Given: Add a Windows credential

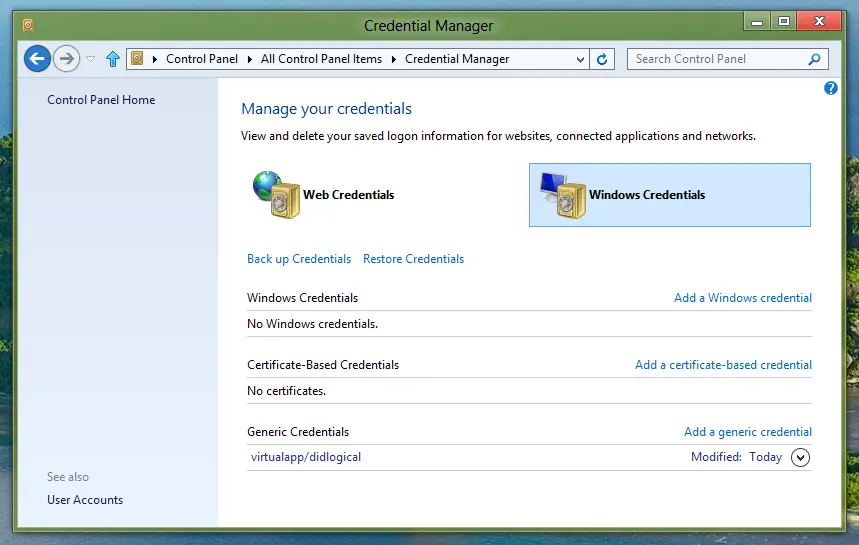Looking at the screenshot, I should [x=743, y=297].
